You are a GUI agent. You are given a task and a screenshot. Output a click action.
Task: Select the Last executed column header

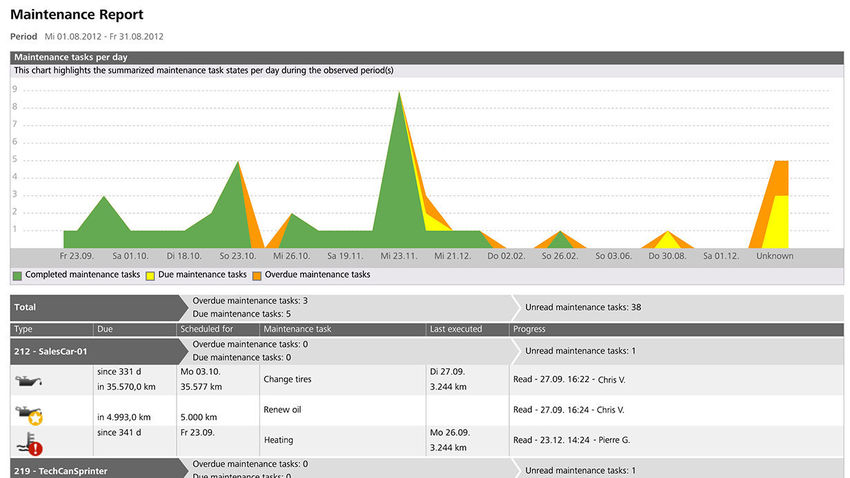pos(467,329)
